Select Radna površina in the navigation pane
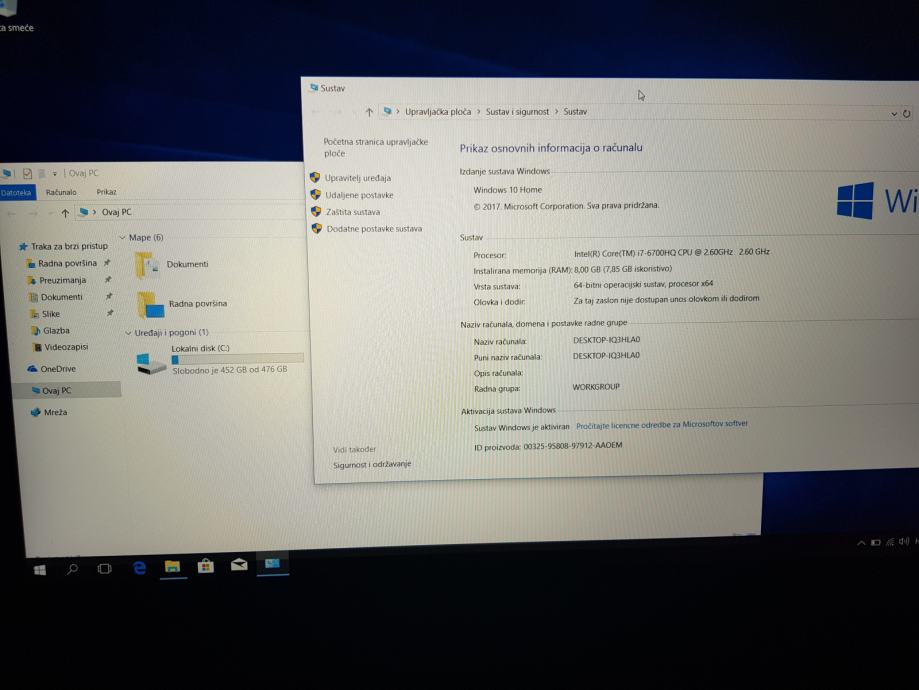This screenshot has height=690, width=919. pyautogui.click(x=62, y=263)
